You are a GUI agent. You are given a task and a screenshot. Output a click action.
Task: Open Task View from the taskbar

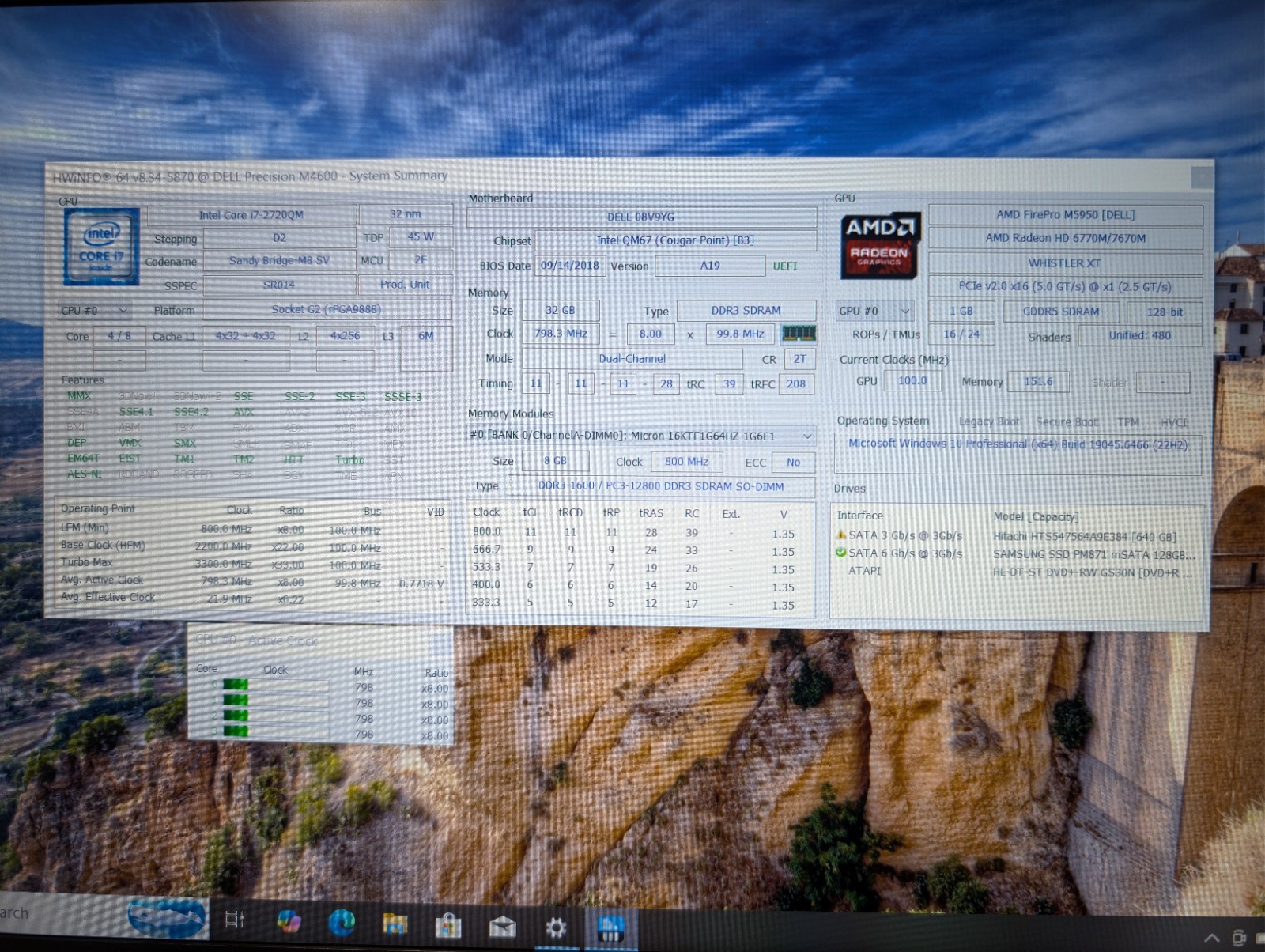coord(235,920)
